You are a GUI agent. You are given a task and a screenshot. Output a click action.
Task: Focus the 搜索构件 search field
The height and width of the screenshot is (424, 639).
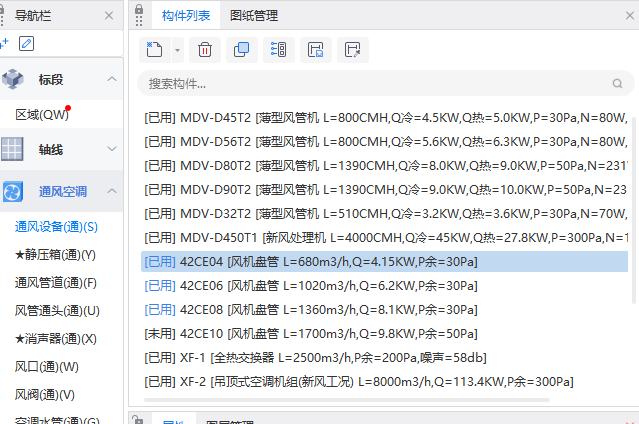point(386,84)
